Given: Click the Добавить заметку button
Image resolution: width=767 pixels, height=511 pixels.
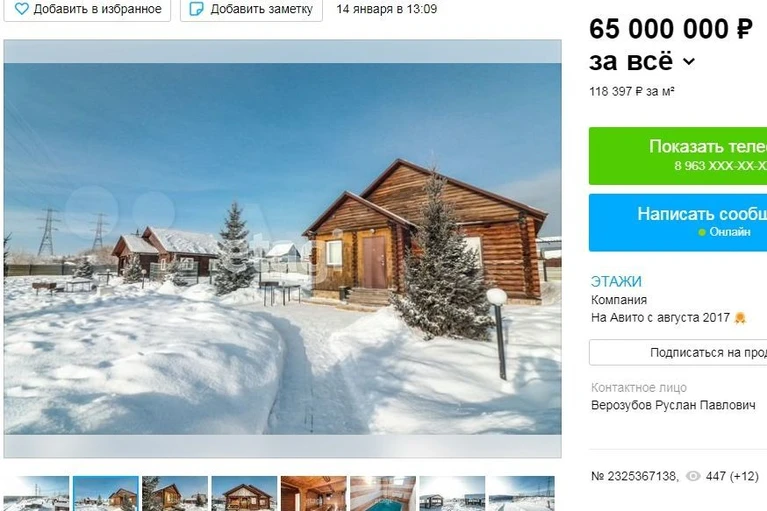Looking at the screenshot, I should pos(251,9).
